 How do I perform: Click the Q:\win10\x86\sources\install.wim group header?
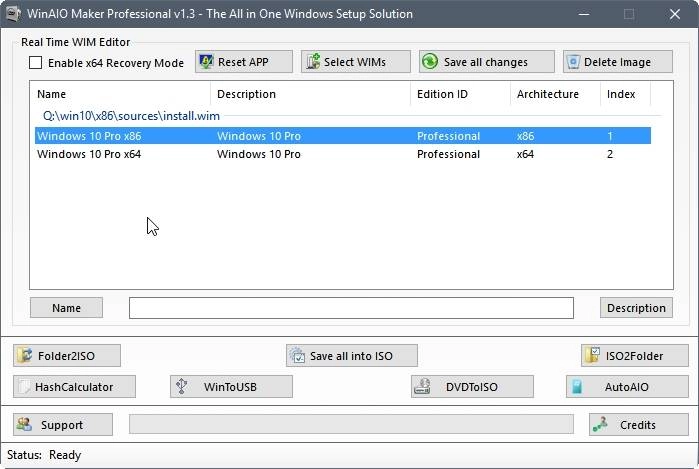tap(131, 116)
